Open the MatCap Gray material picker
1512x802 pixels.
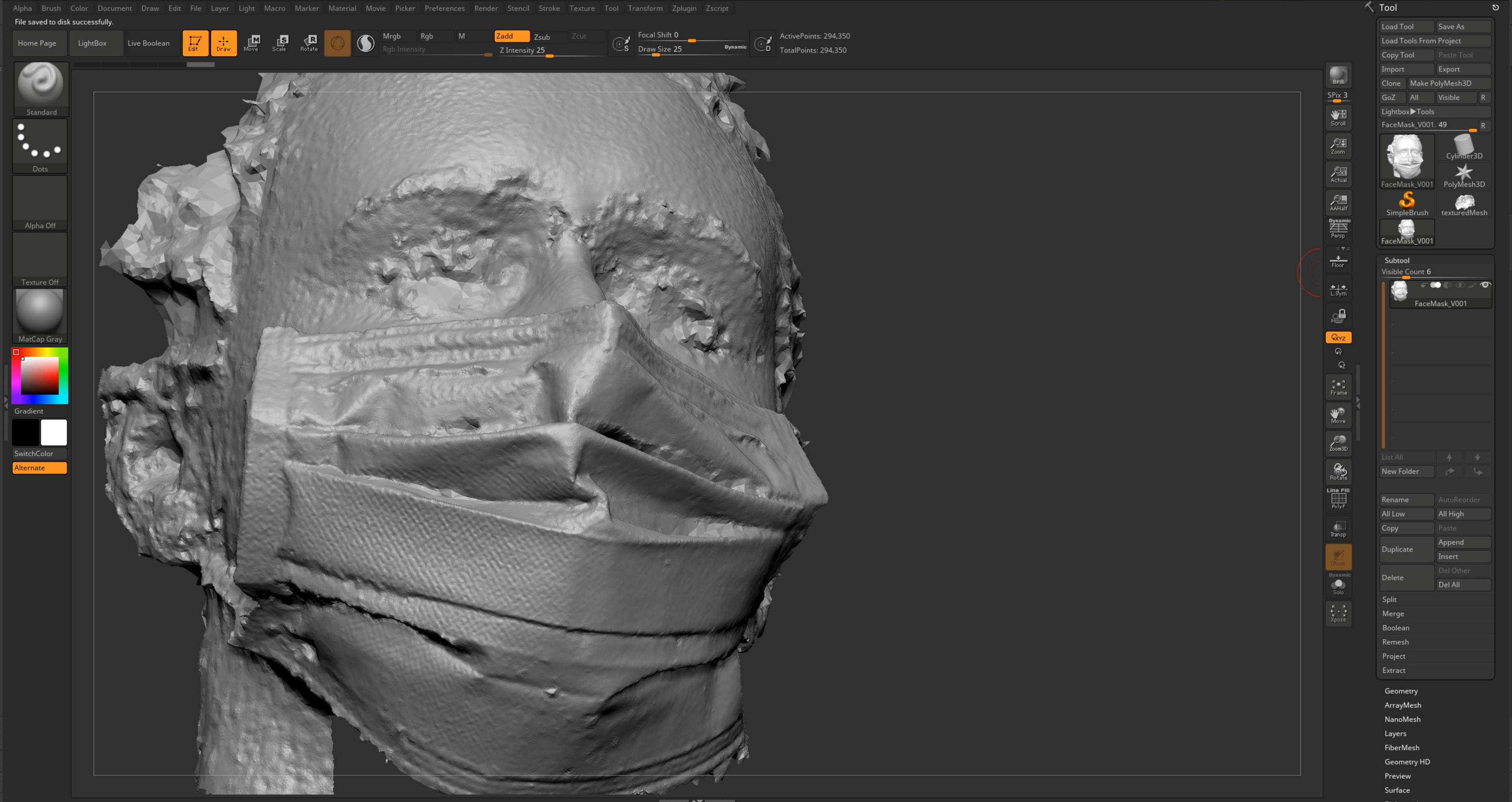click(x=41, y=316)
